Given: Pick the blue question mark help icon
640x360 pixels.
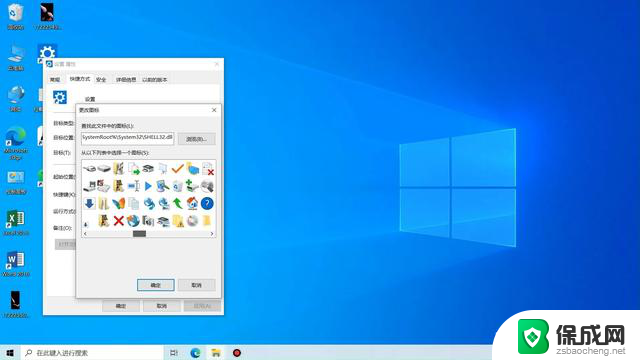Looking at the screenshot, I should pyautogui.click(x=207, y=203).
